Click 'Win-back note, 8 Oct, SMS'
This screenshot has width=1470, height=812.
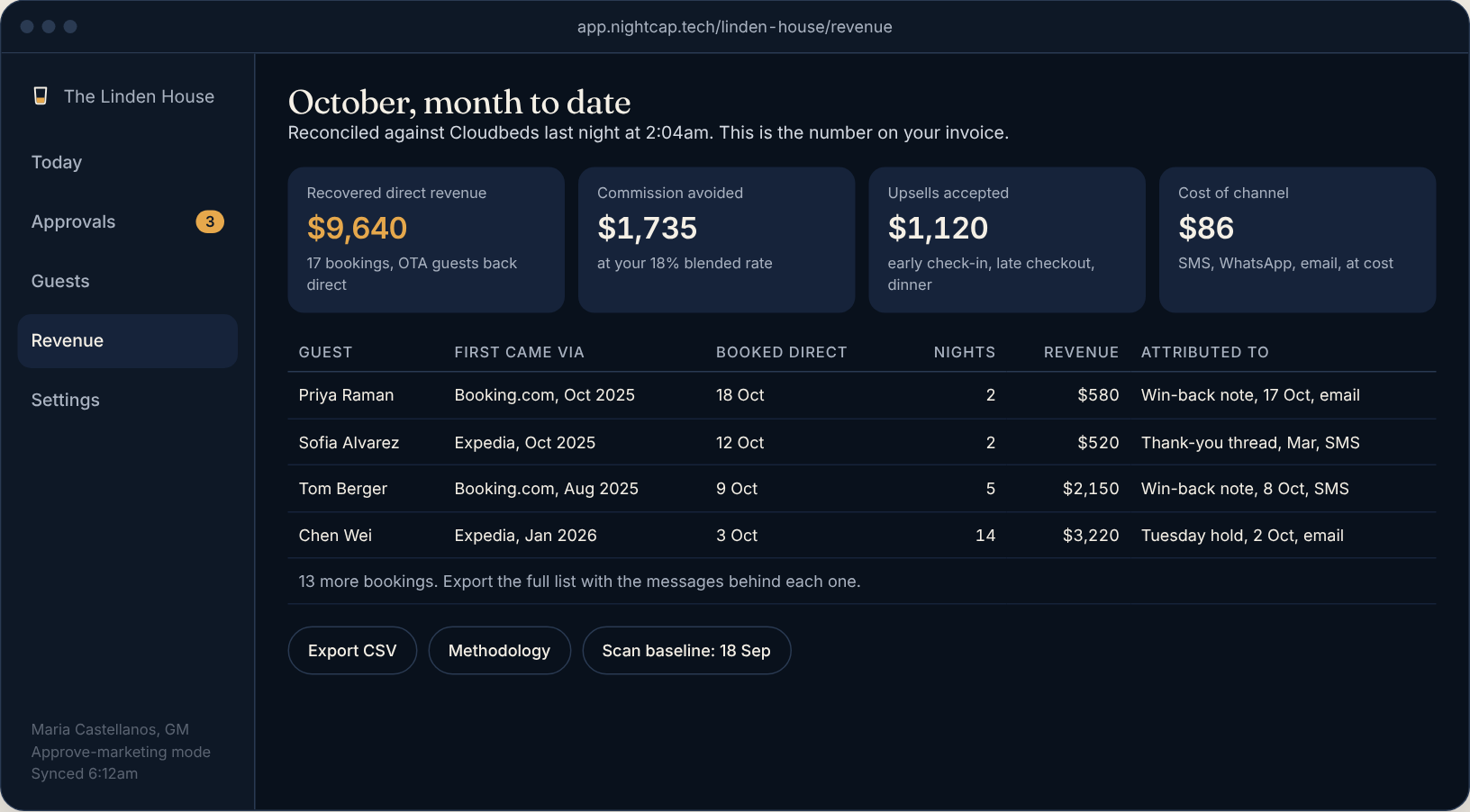coord(1245,489)
